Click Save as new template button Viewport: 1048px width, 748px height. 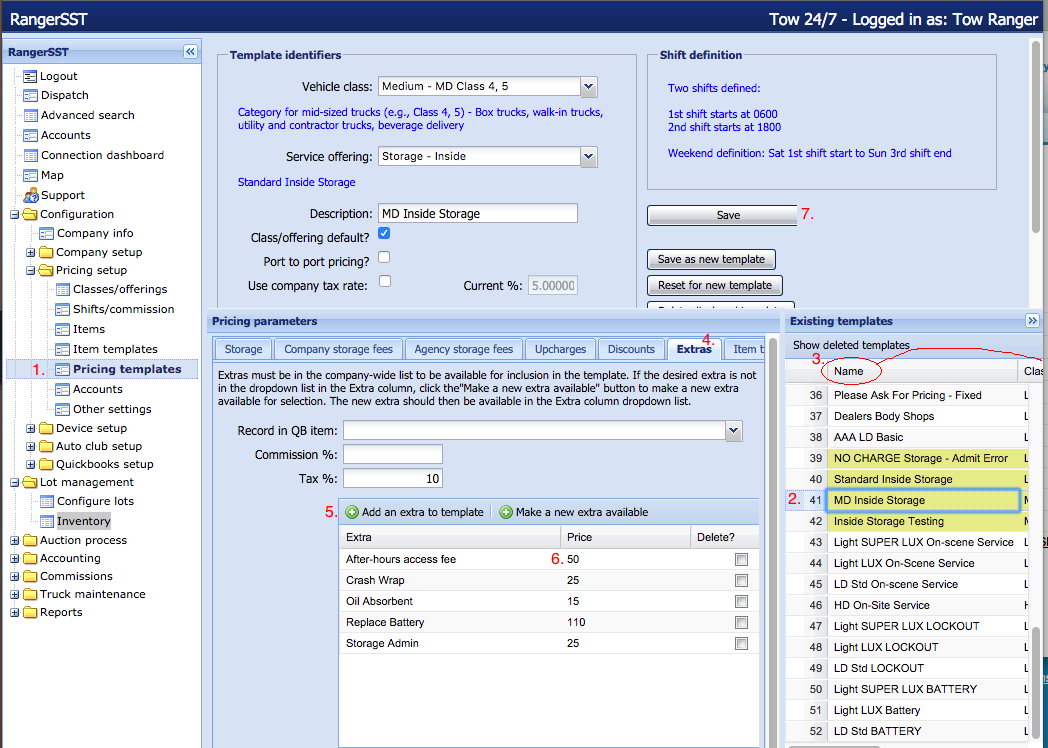711,259
